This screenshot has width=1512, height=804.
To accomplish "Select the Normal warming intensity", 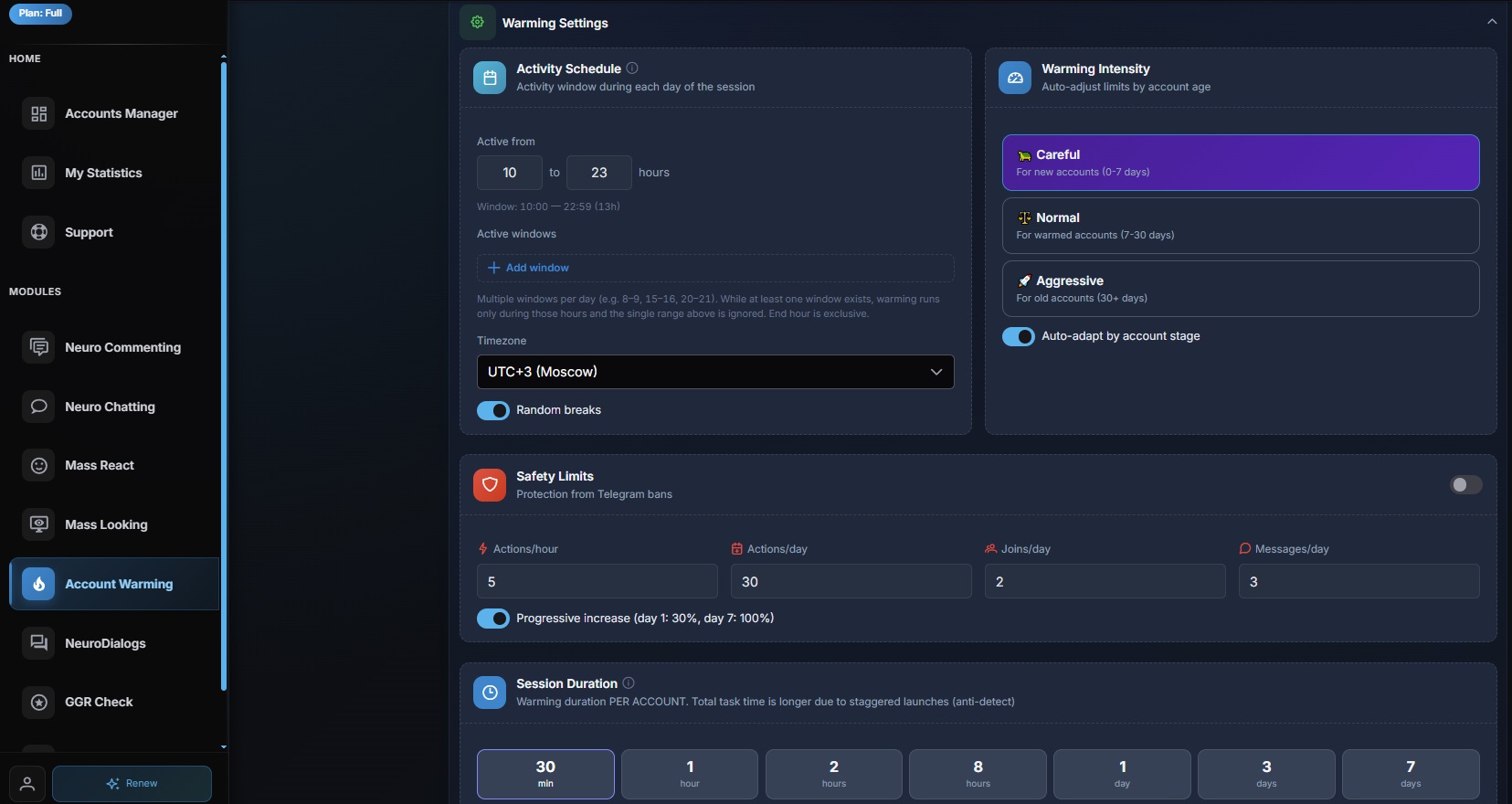I will point(1241,226).
